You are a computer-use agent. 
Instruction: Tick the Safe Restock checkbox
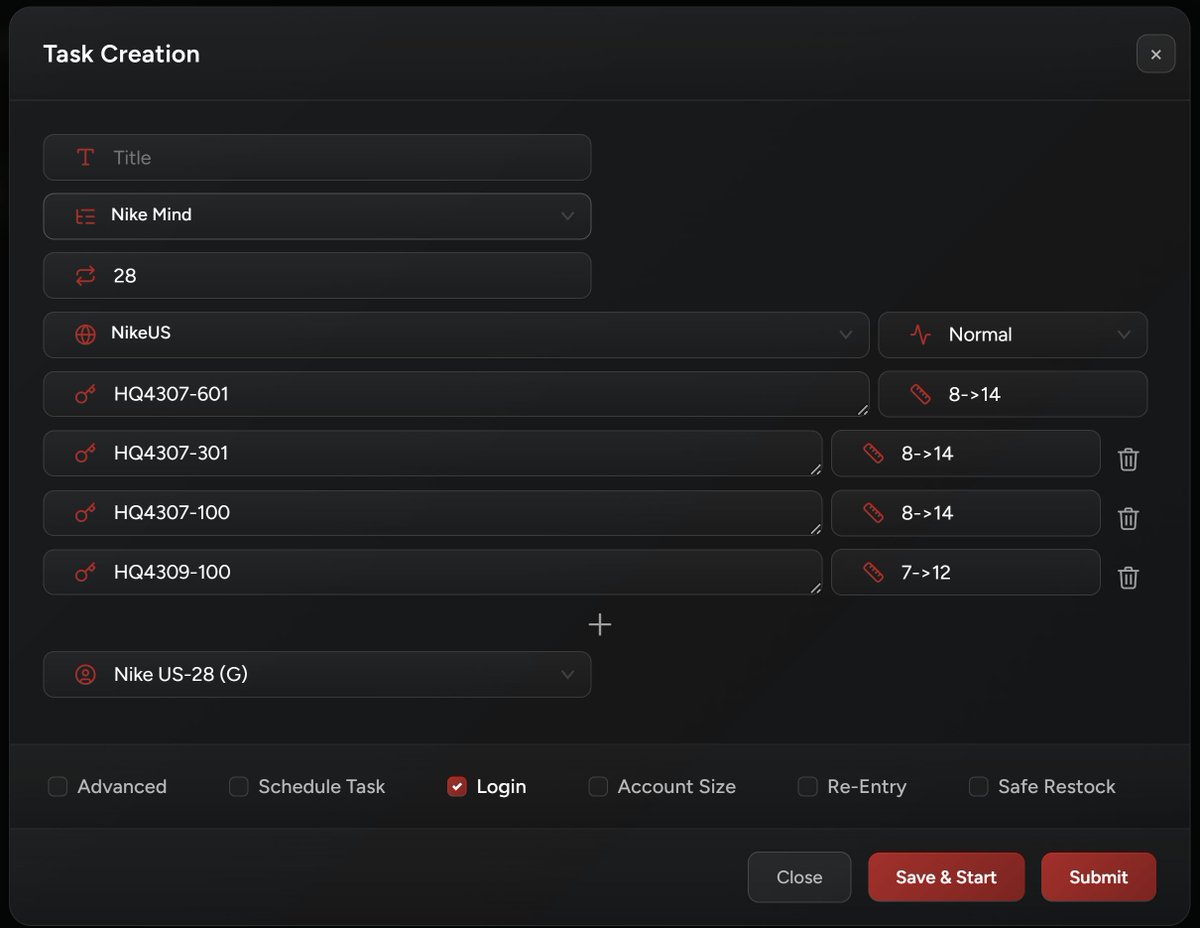[978, 786]
